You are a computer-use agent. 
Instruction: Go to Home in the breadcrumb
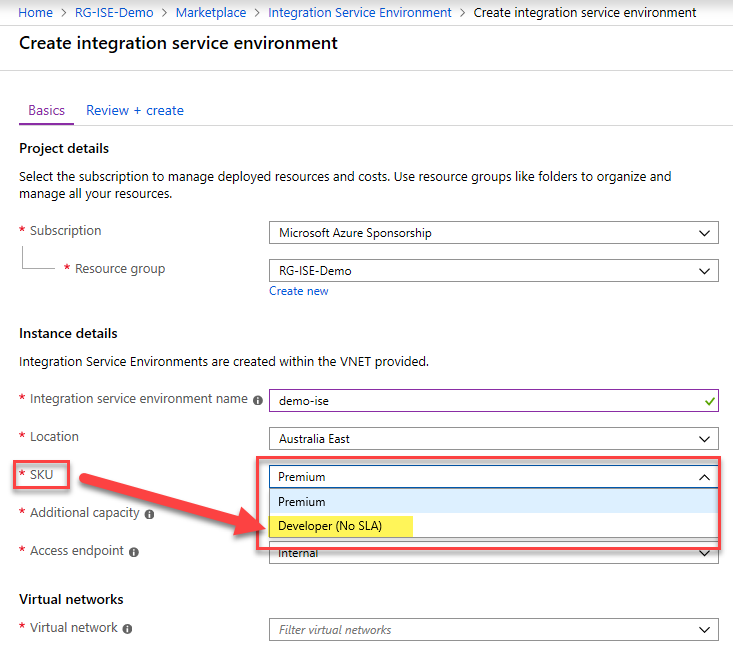point(36,13)
